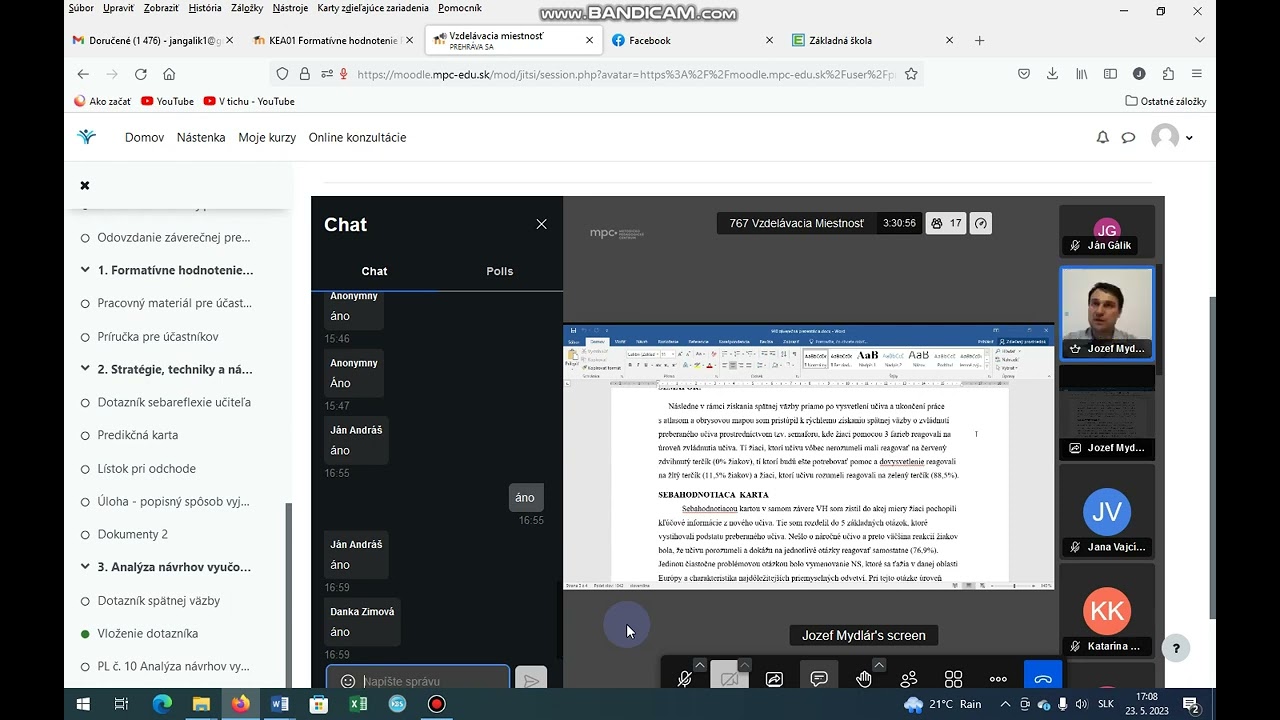Screen dimensions: 1280x720
Task: Close the Chat panel
Action: [x=541, y=224]
